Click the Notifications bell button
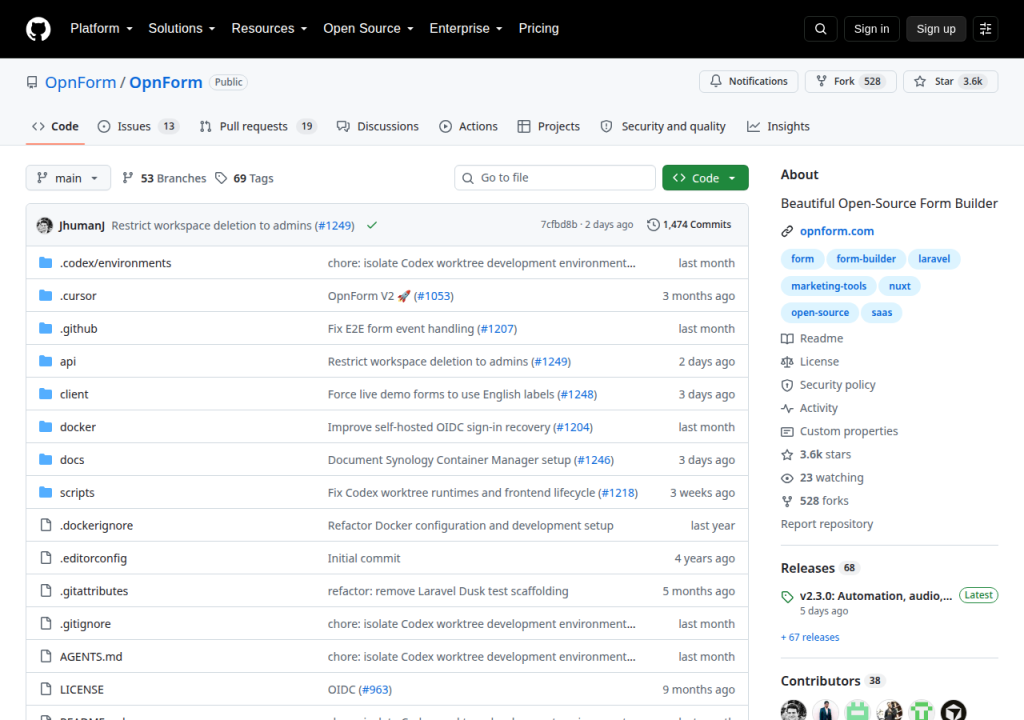 [x=748, y=81]
